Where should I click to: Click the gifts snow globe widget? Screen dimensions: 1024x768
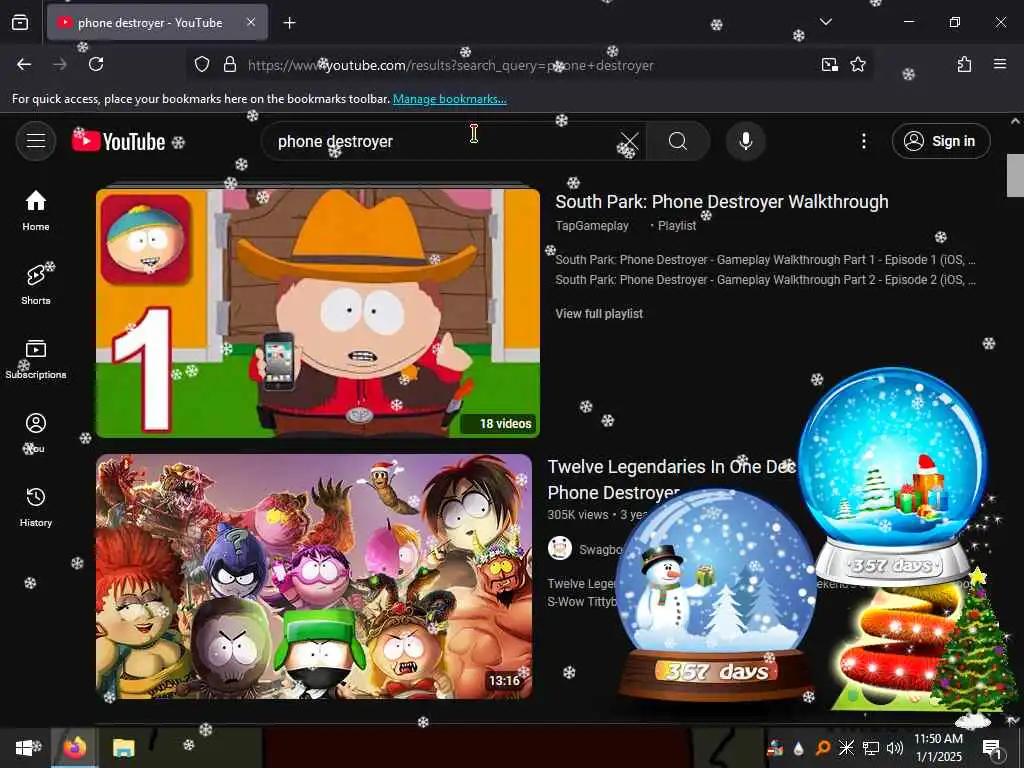point(893,477)
